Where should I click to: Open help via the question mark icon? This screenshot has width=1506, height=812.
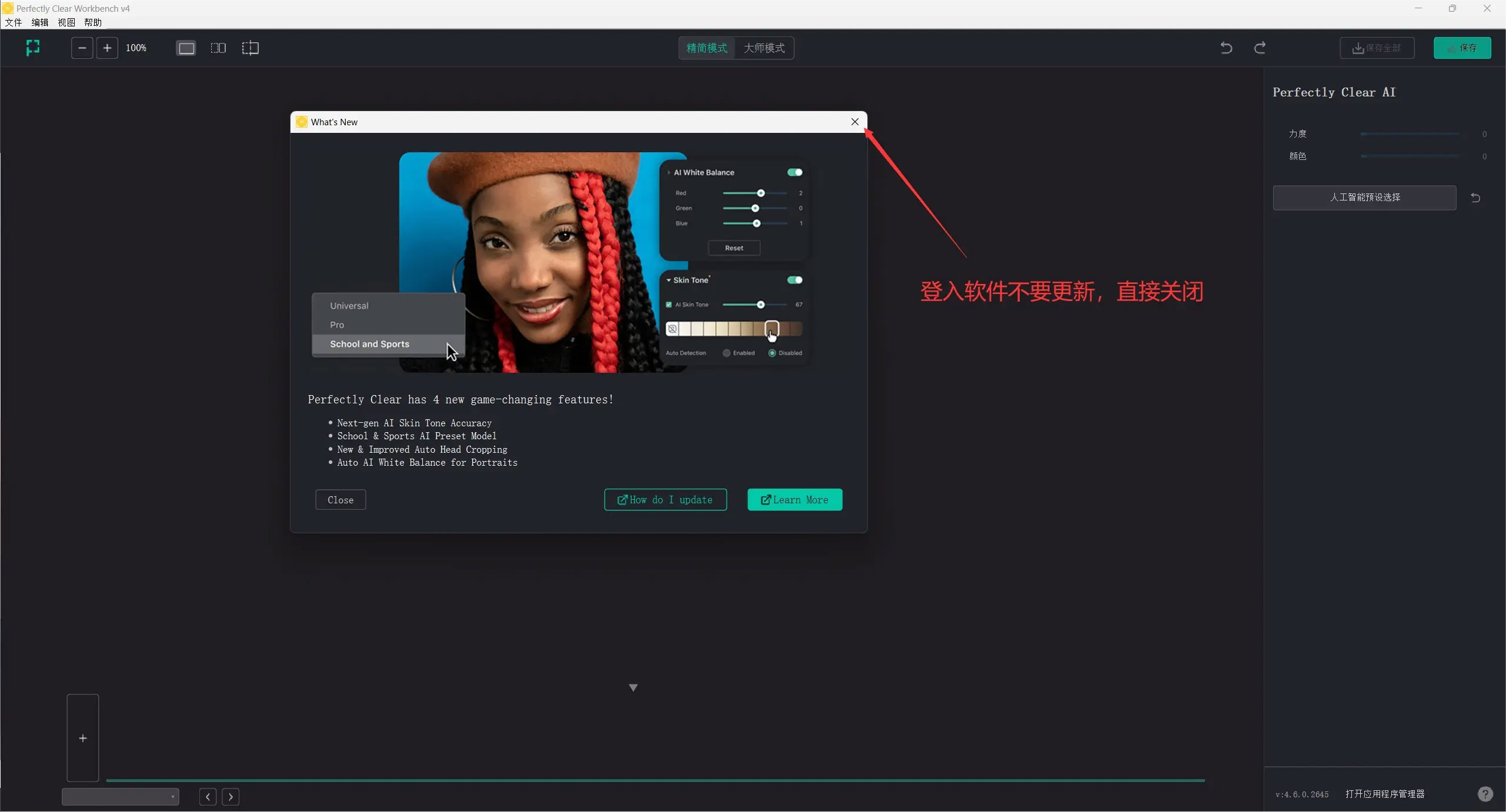coord(1485,794)
